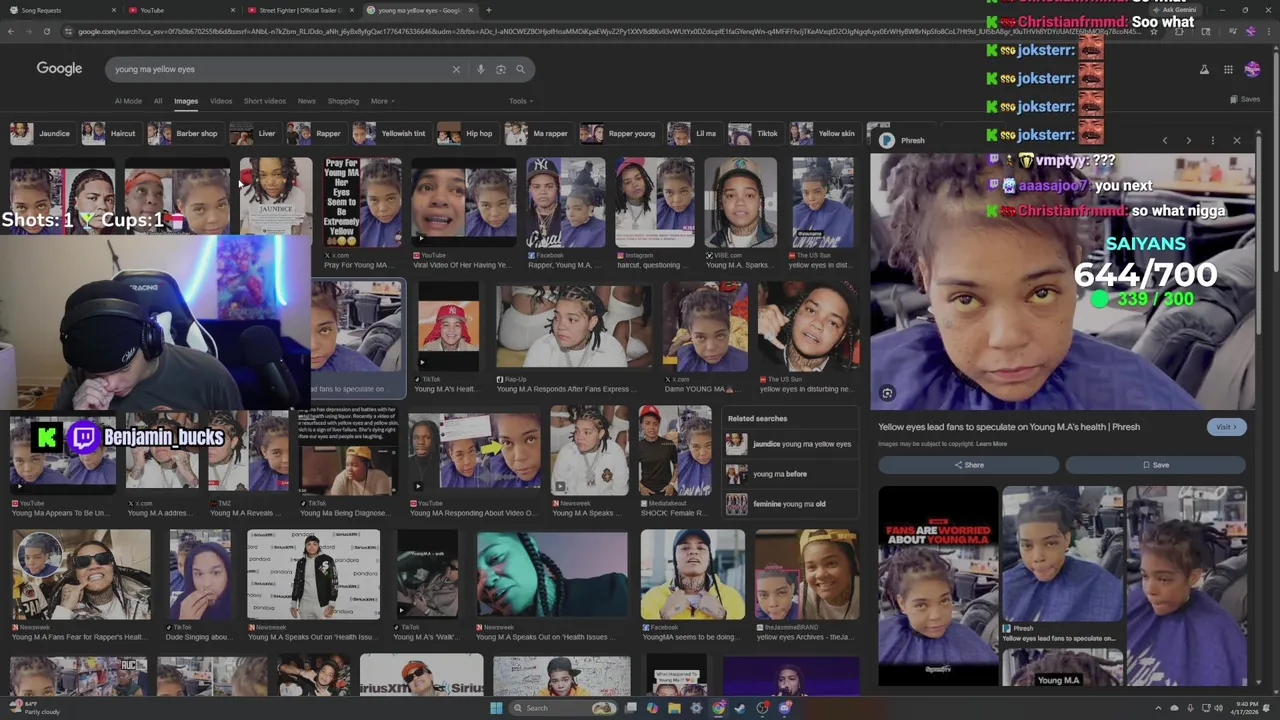
Task: Click the Share button in preview panel
Action: (968, 465)
